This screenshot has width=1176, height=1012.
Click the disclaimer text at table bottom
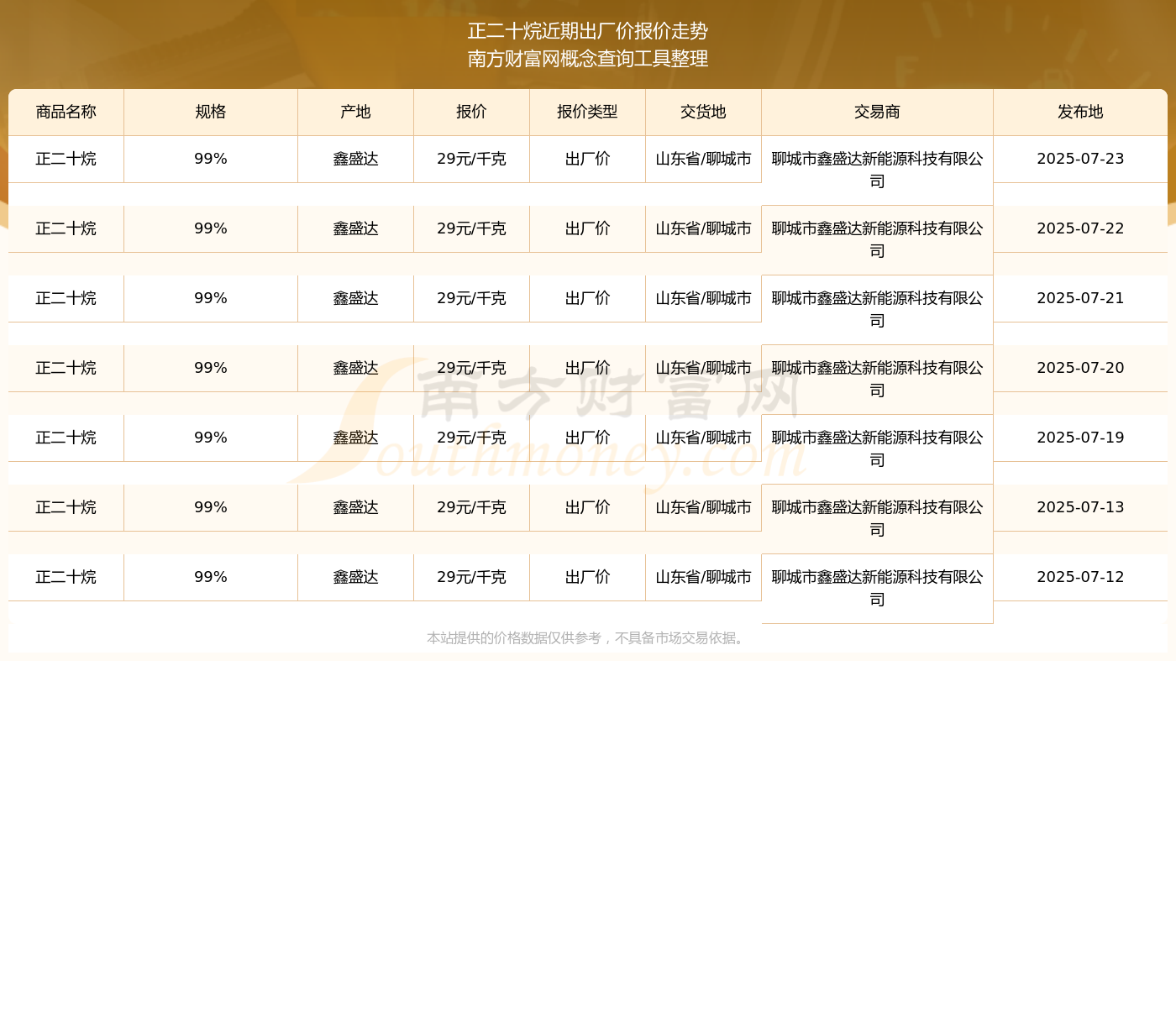click(588, 638)
